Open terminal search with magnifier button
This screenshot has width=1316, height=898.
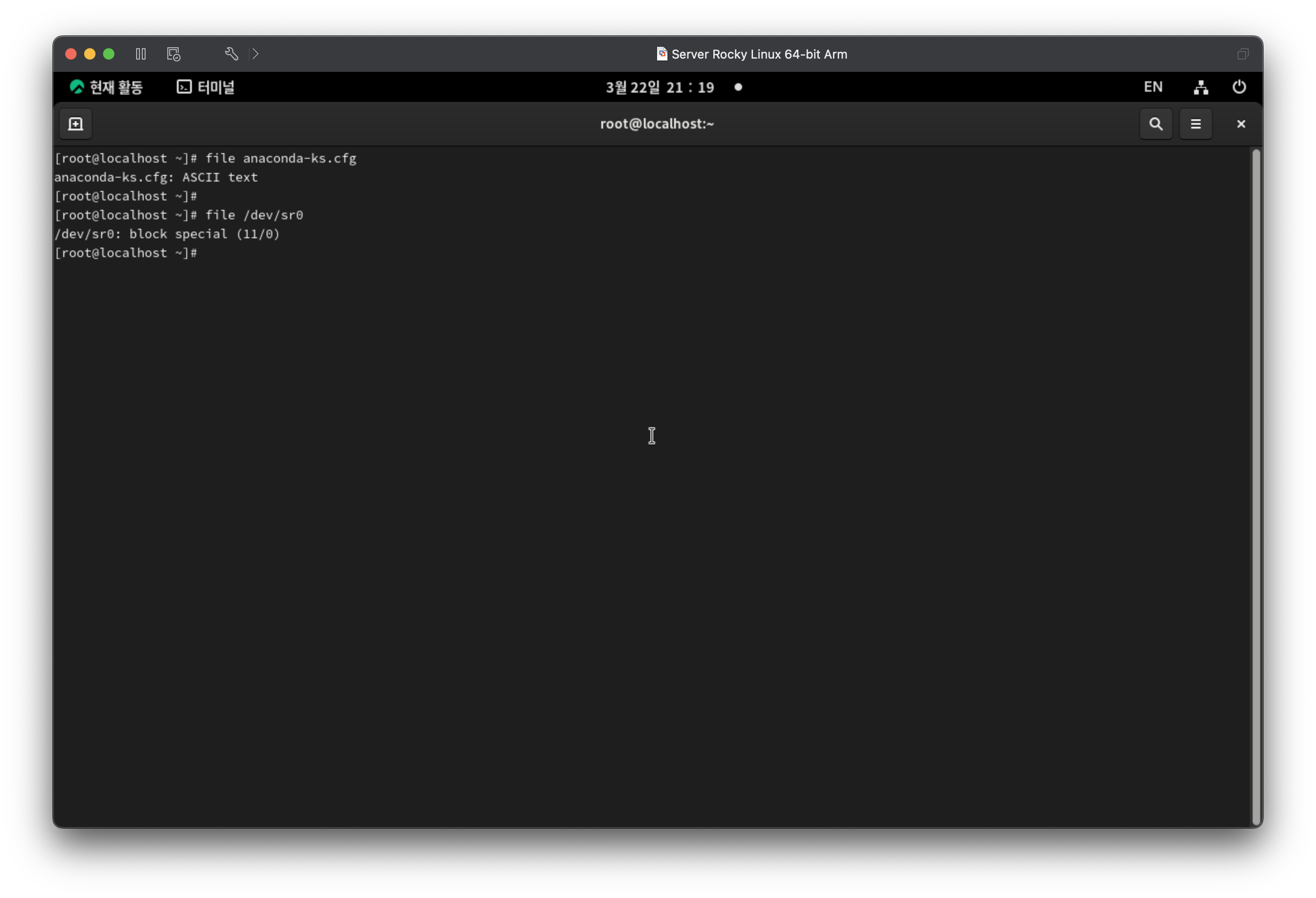(1156, 124)
